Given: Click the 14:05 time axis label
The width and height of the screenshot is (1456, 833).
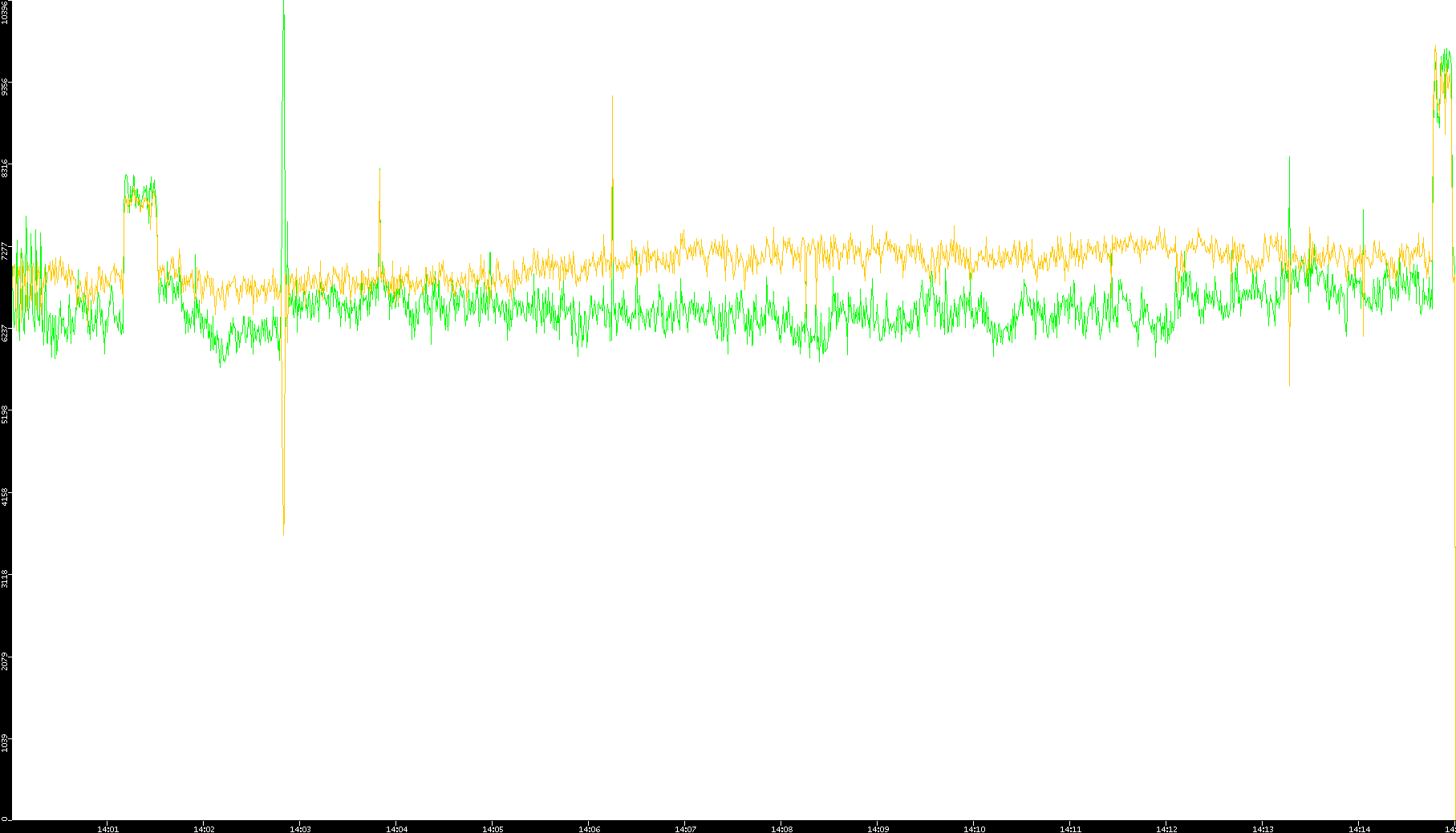Looking at the screenshot, I should tap(493, 828).
